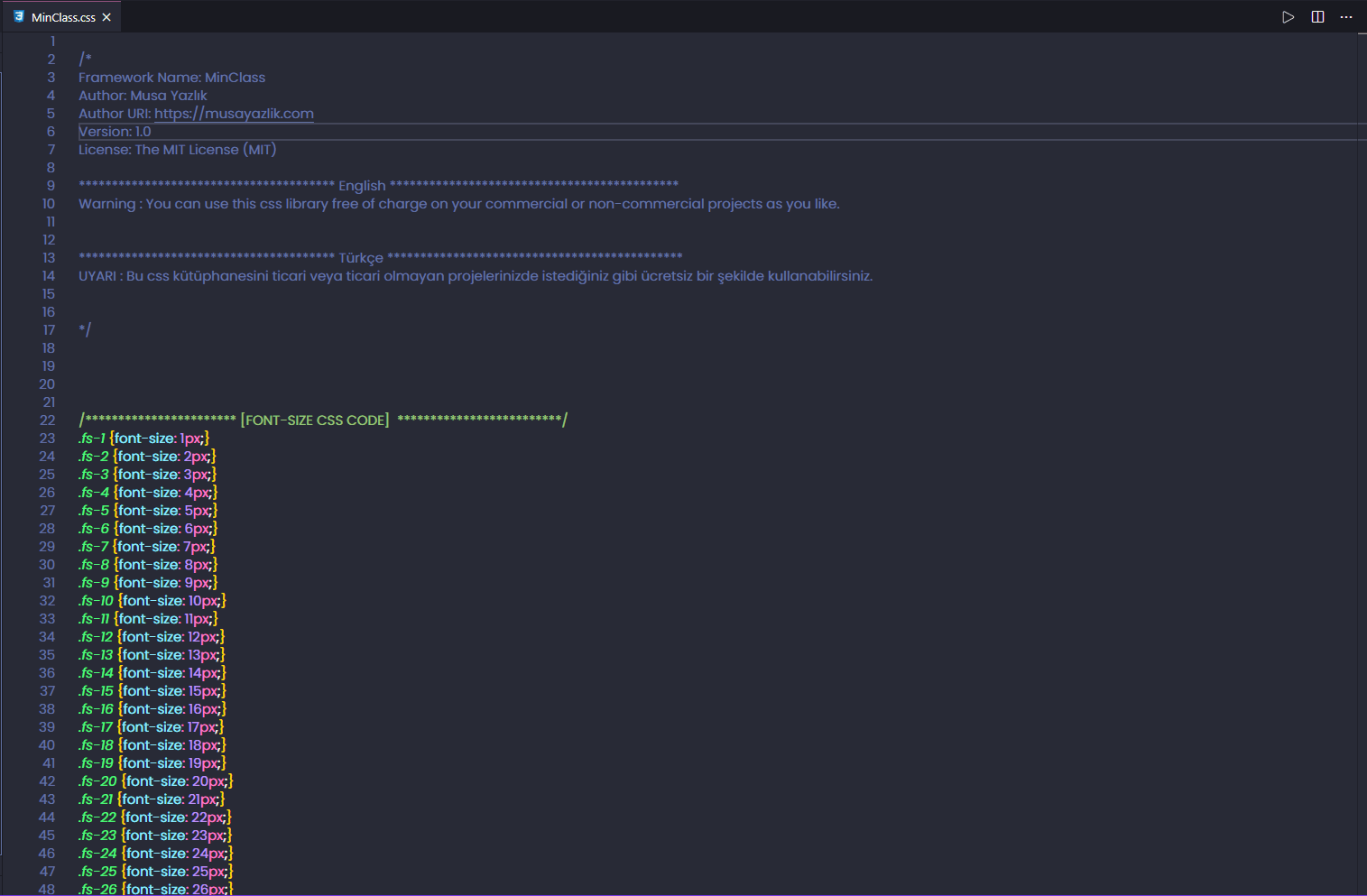Click line number 48 in gutter
The height and width of the screenshot is (896, 1367).
click(x=47, y=889)
